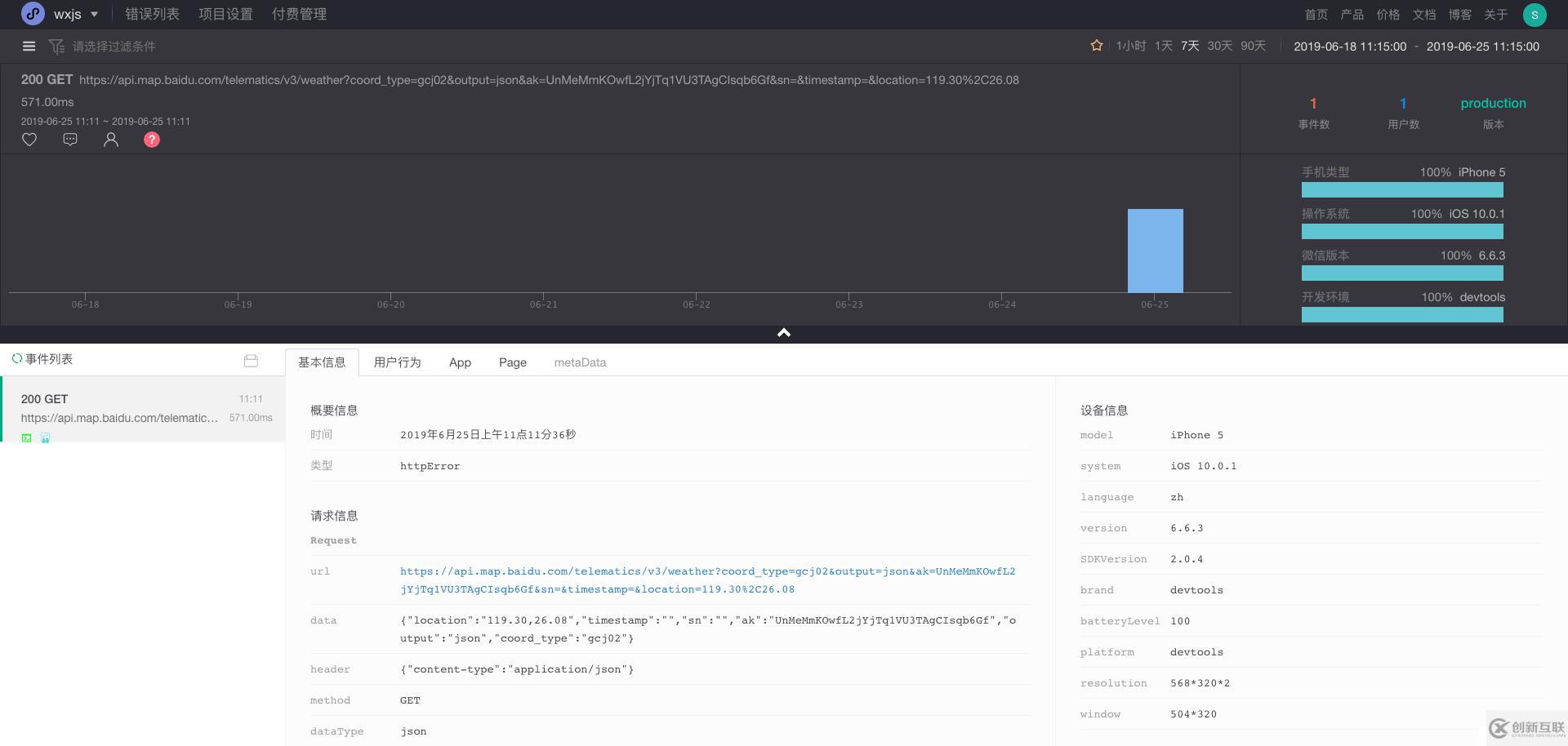Image resolution: width=1568 pixels, height=746 pixels.
Task: Collapse the chart panel with the up chevron
Action: click(x=784, y=333)
